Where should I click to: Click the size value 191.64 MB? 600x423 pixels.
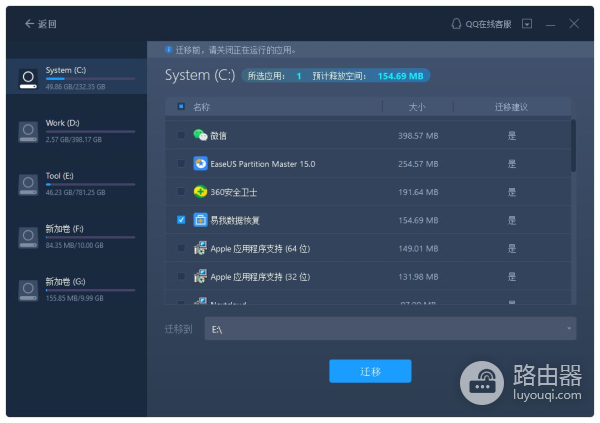click(418, 192)
